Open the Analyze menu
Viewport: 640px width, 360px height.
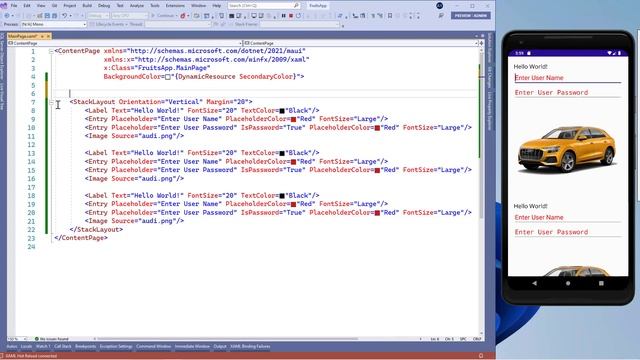(137, 6)
